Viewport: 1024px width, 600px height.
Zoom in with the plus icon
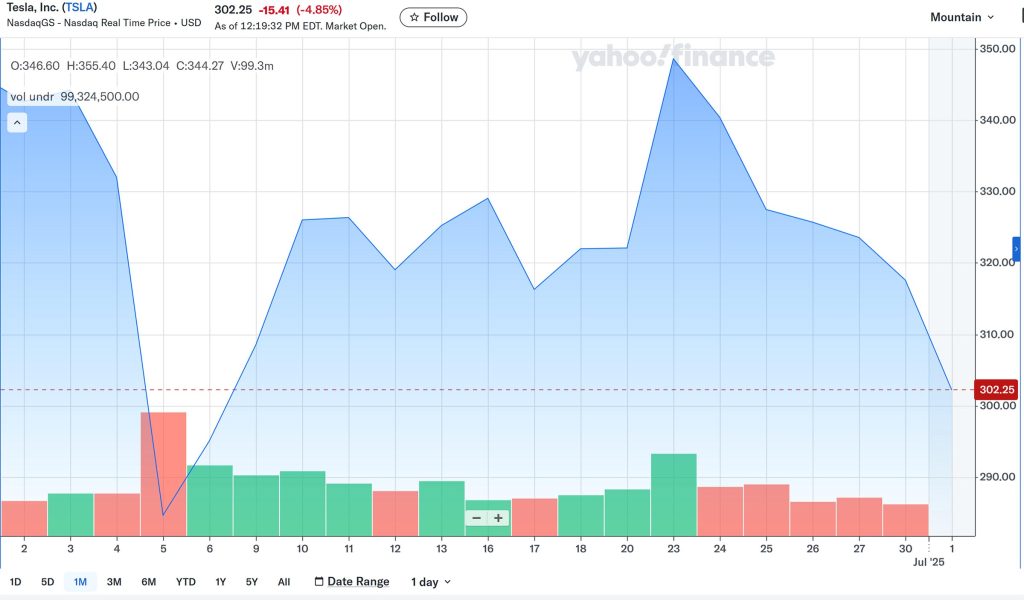click(x=498, y=518)
